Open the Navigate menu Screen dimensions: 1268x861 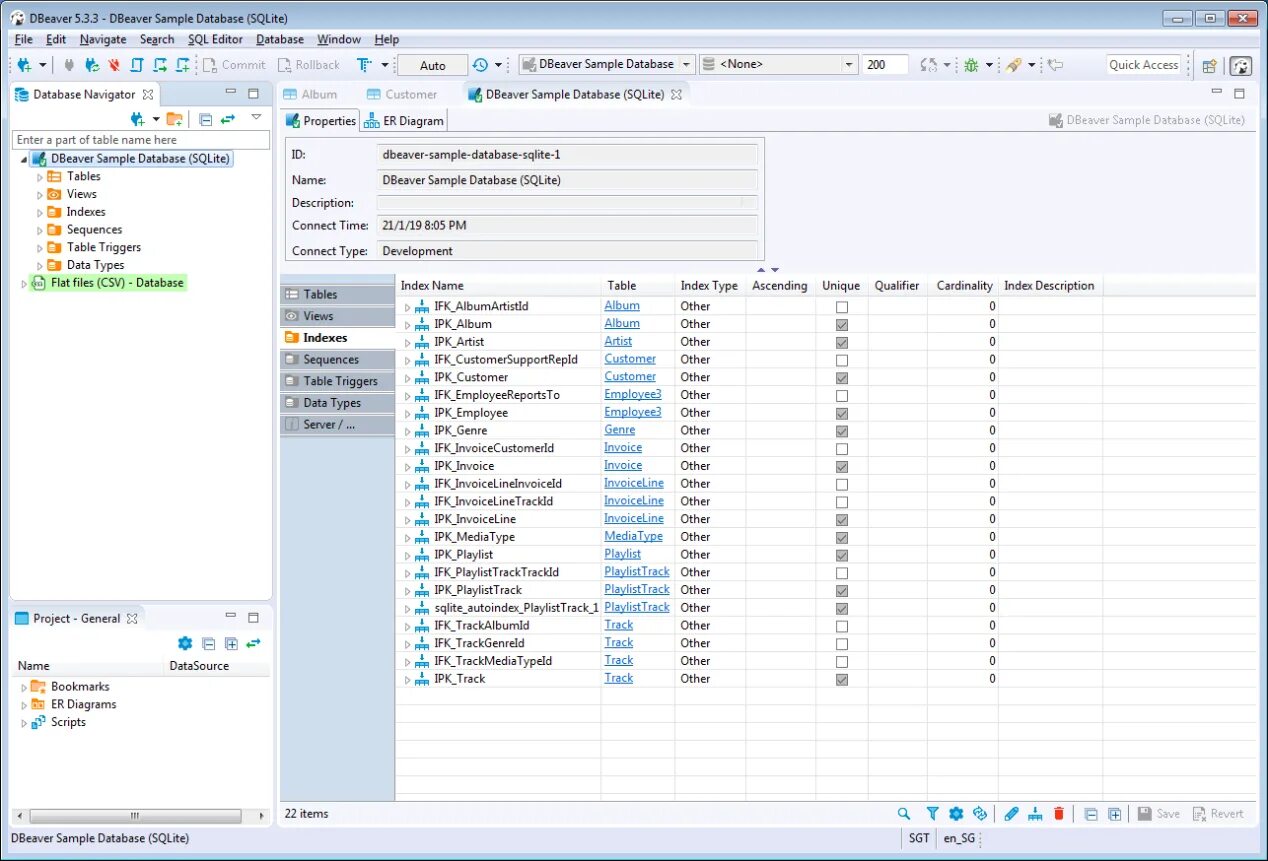[103, 40]
